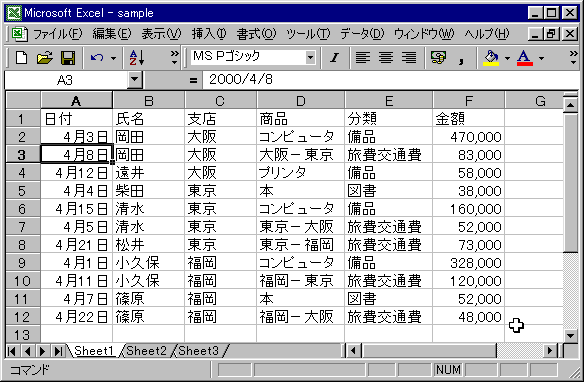Select row 7 header
The width and height of the screenshot is (584, 382).
click(22, 227)
